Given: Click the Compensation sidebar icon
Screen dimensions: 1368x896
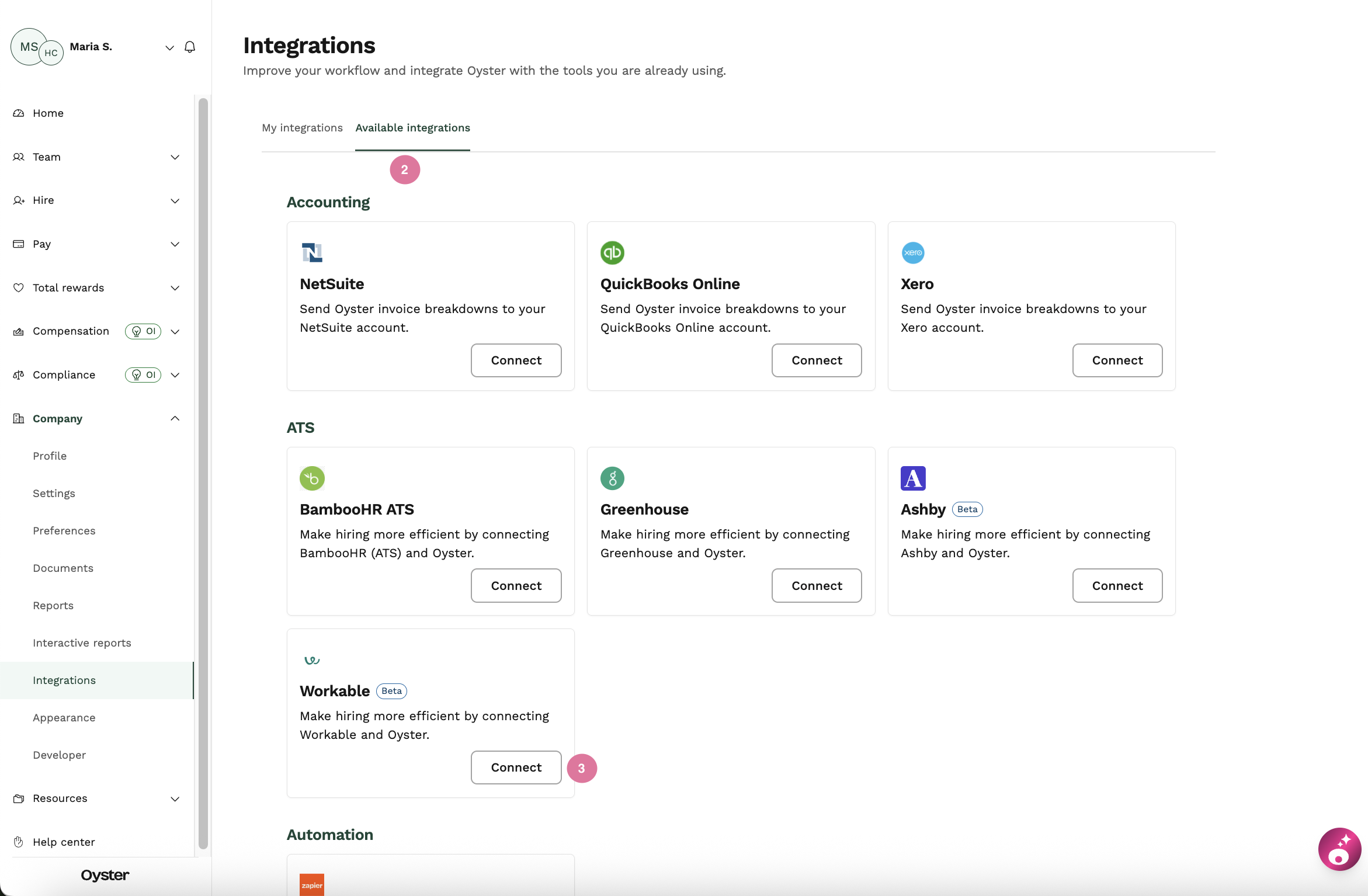Looking at the screenshot, I should pos(19,331).
